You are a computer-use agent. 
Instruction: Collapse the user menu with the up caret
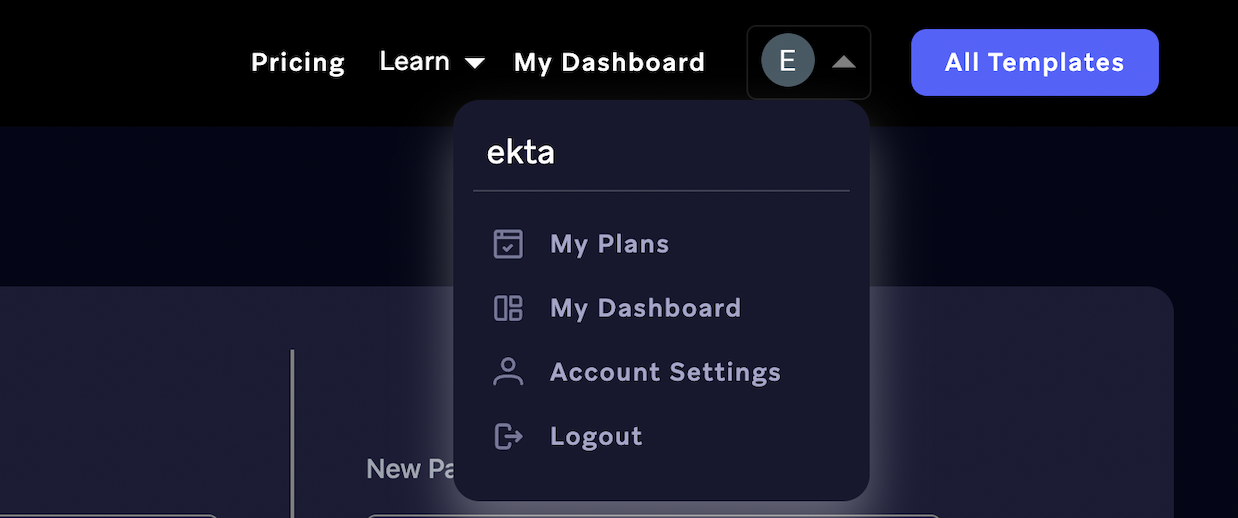[843, 62]
